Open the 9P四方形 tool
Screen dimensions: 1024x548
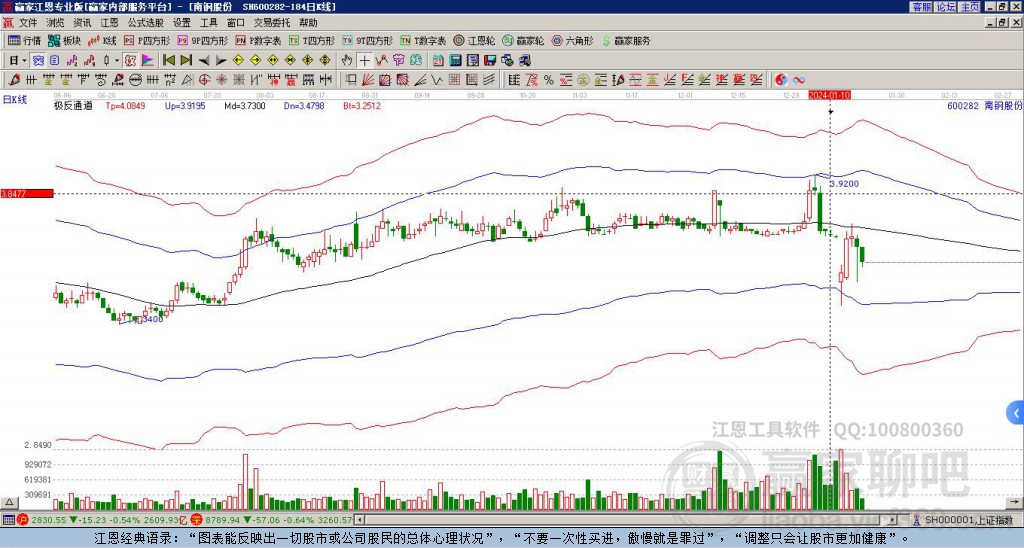(x=202, y=40)
